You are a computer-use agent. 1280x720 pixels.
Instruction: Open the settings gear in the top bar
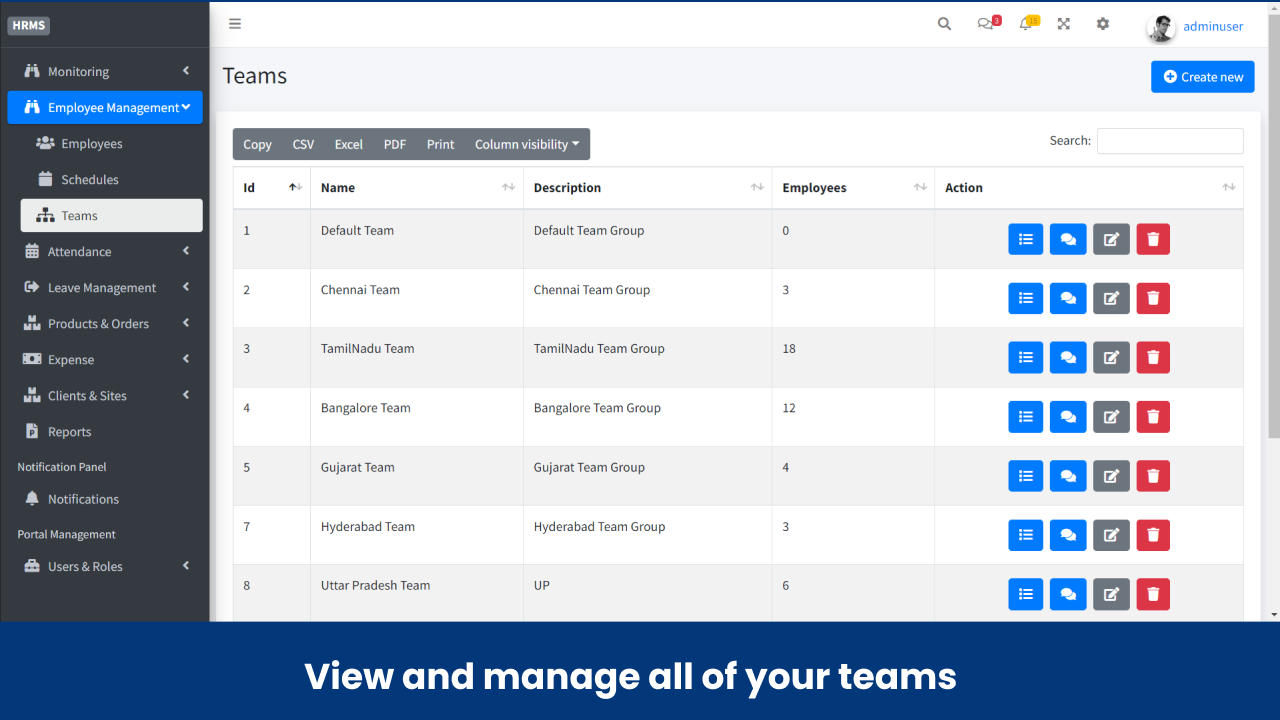pos(1102,23)
